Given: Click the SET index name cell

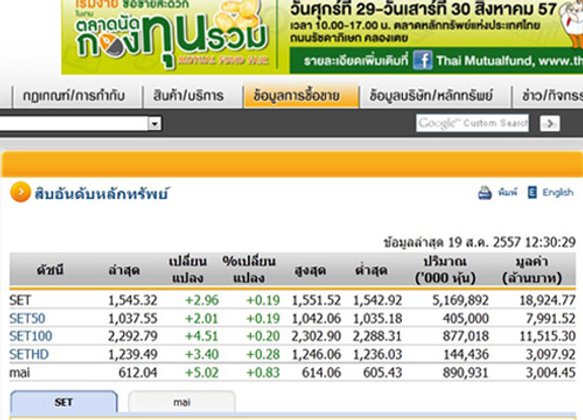Looking at the screenshot, I should (x=20, y=300).
